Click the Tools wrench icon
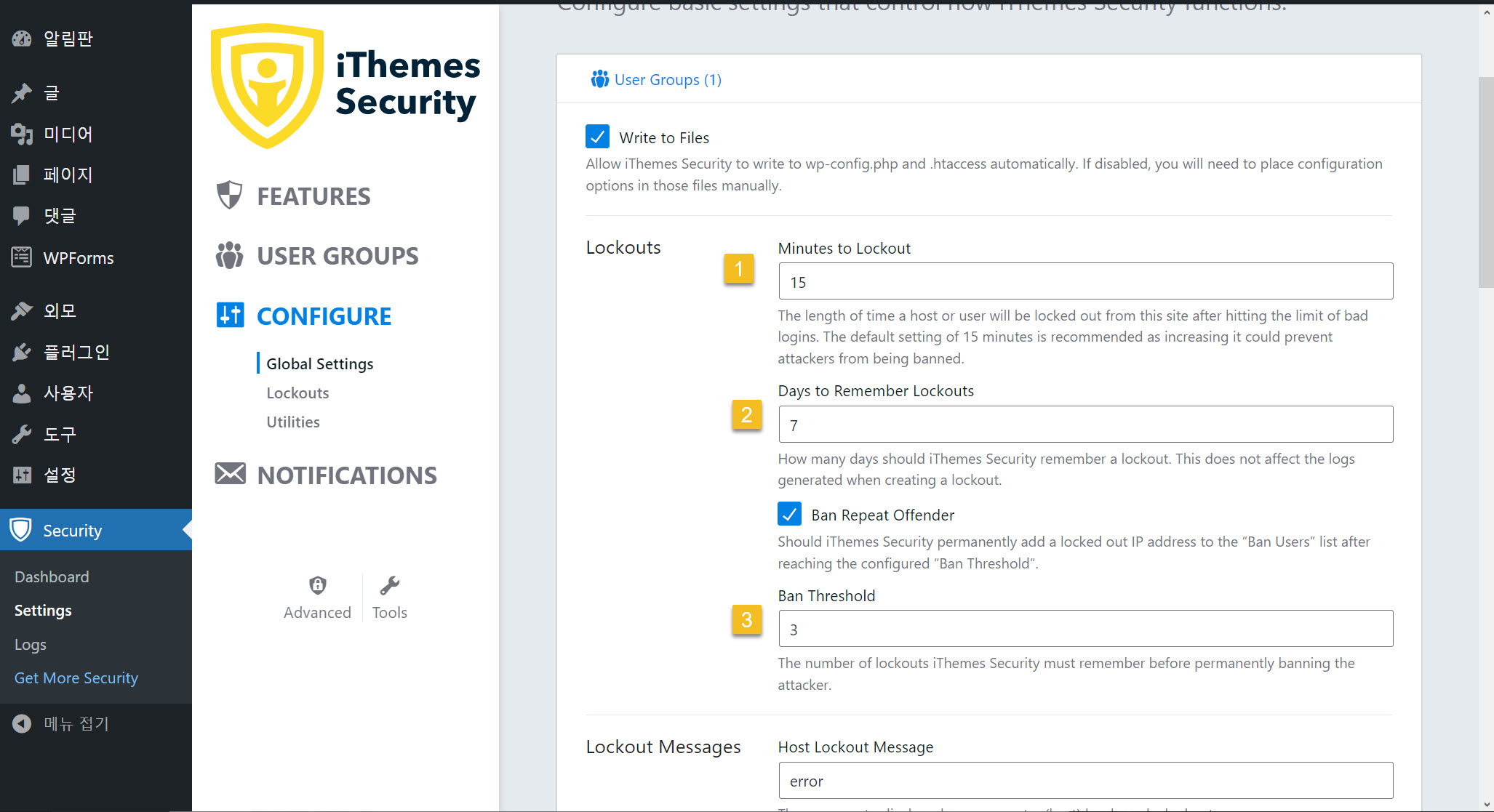The height and width of the screenshot is (812, 1494). point(390,586)
